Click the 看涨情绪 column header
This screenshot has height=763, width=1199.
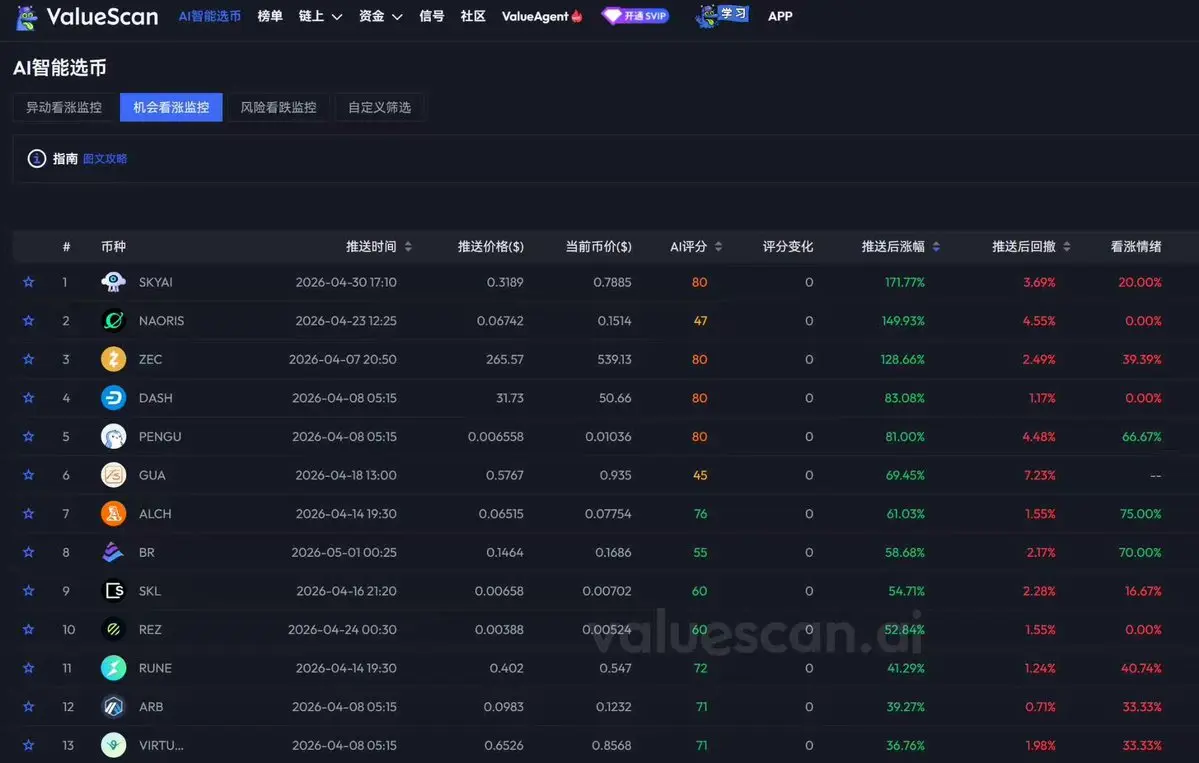tap(1136, 246)
